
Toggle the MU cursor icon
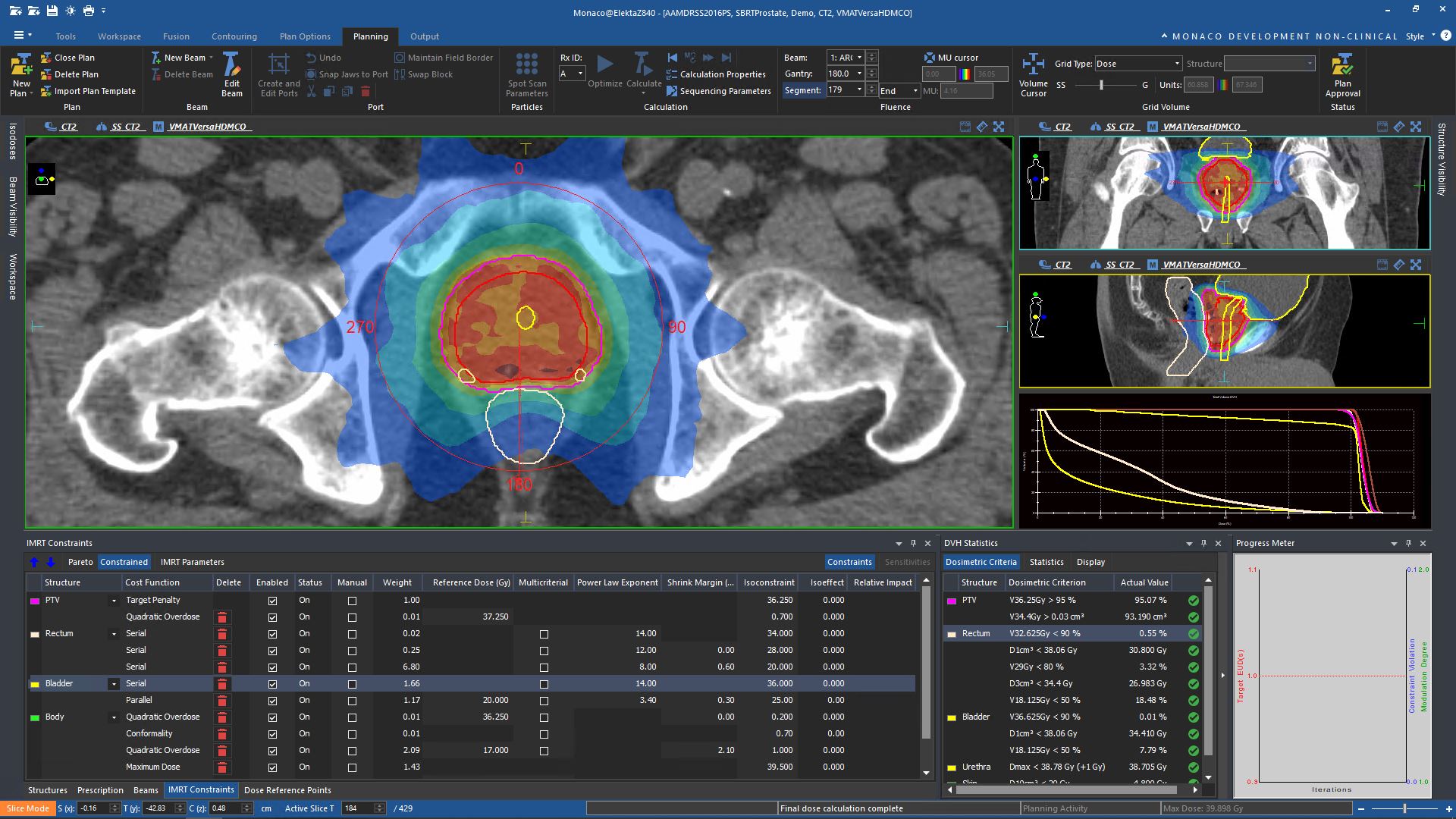[930, 58]
